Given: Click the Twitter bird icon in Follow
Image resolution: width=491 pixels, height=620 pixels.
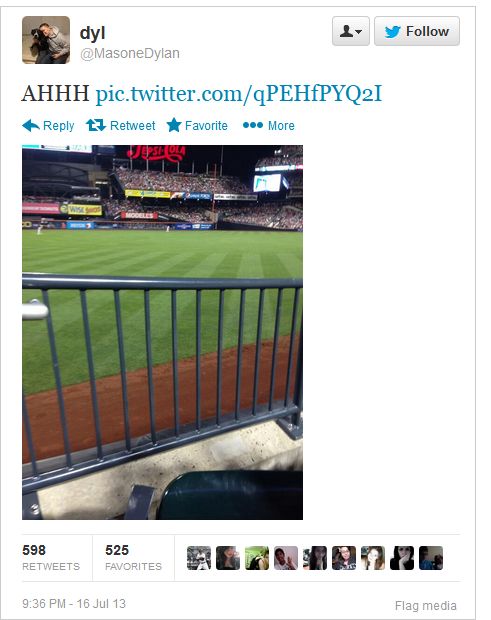Looking at the screenshot, I should coord(393,31).
